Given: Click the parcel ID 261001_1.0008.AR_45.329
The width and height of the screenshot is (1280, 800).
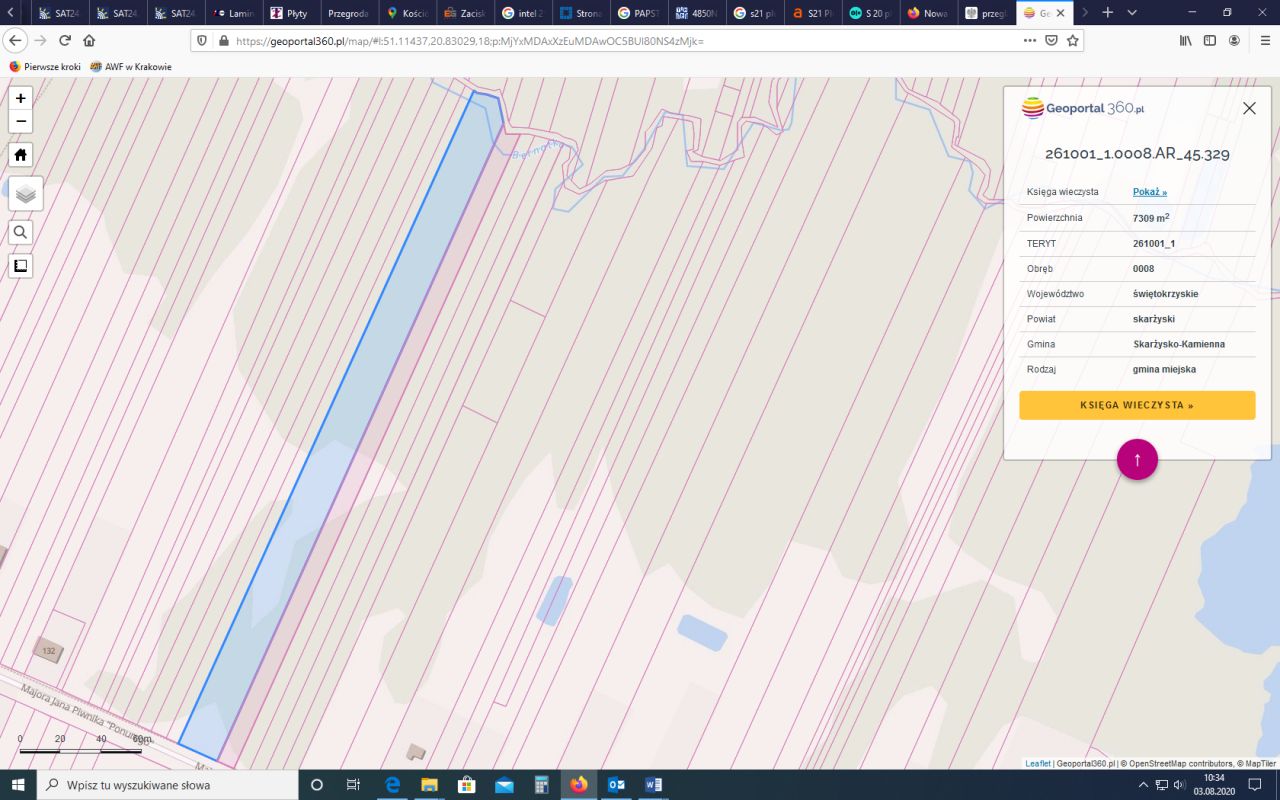Looking at the screenshot, I should pos(1137,154).
